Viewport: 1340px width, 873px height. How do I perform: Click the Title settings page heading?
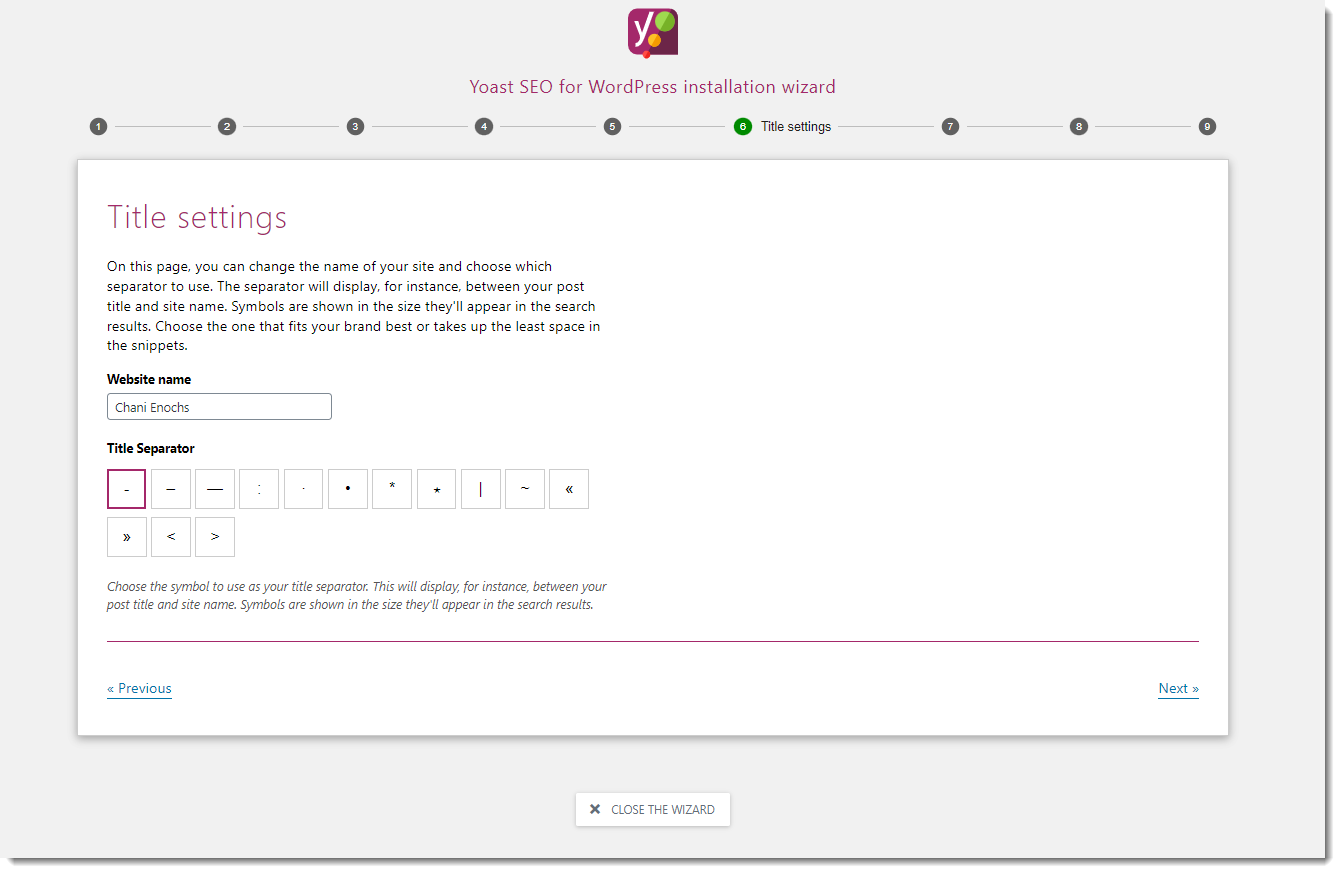[x=197, y=217]
